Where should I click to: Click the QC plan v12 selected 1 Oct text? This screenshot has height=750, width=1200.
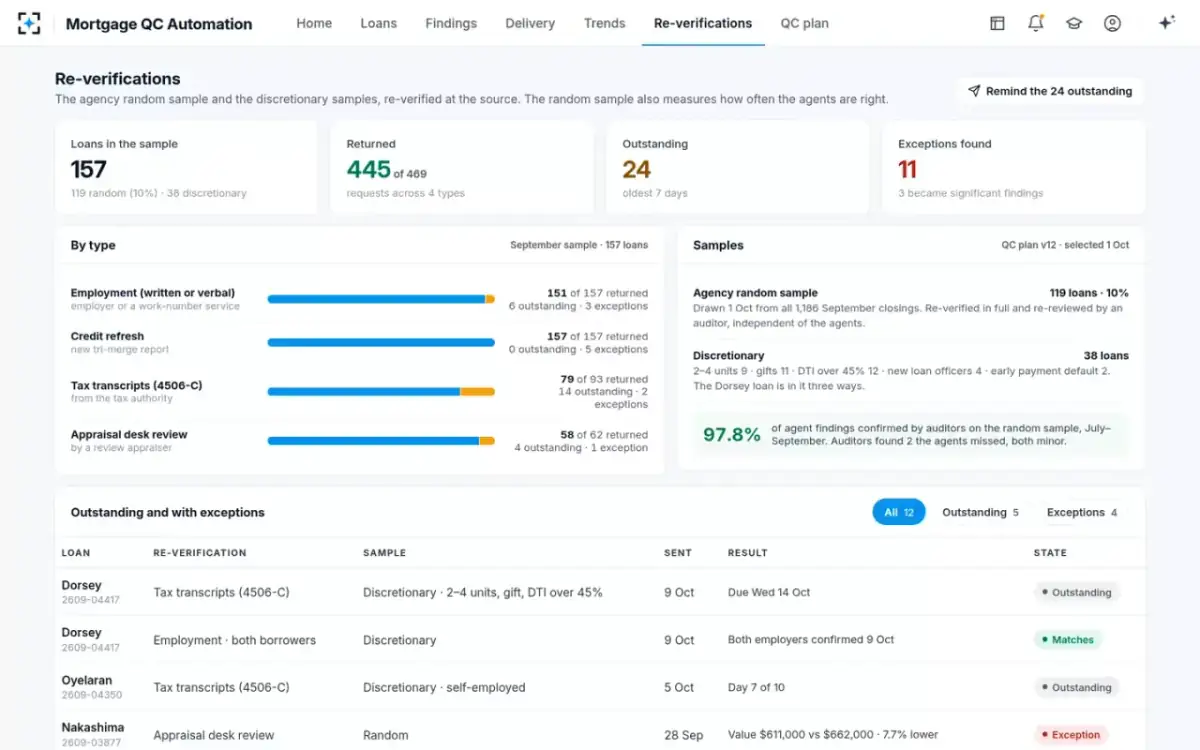(x=1065, y=245)
